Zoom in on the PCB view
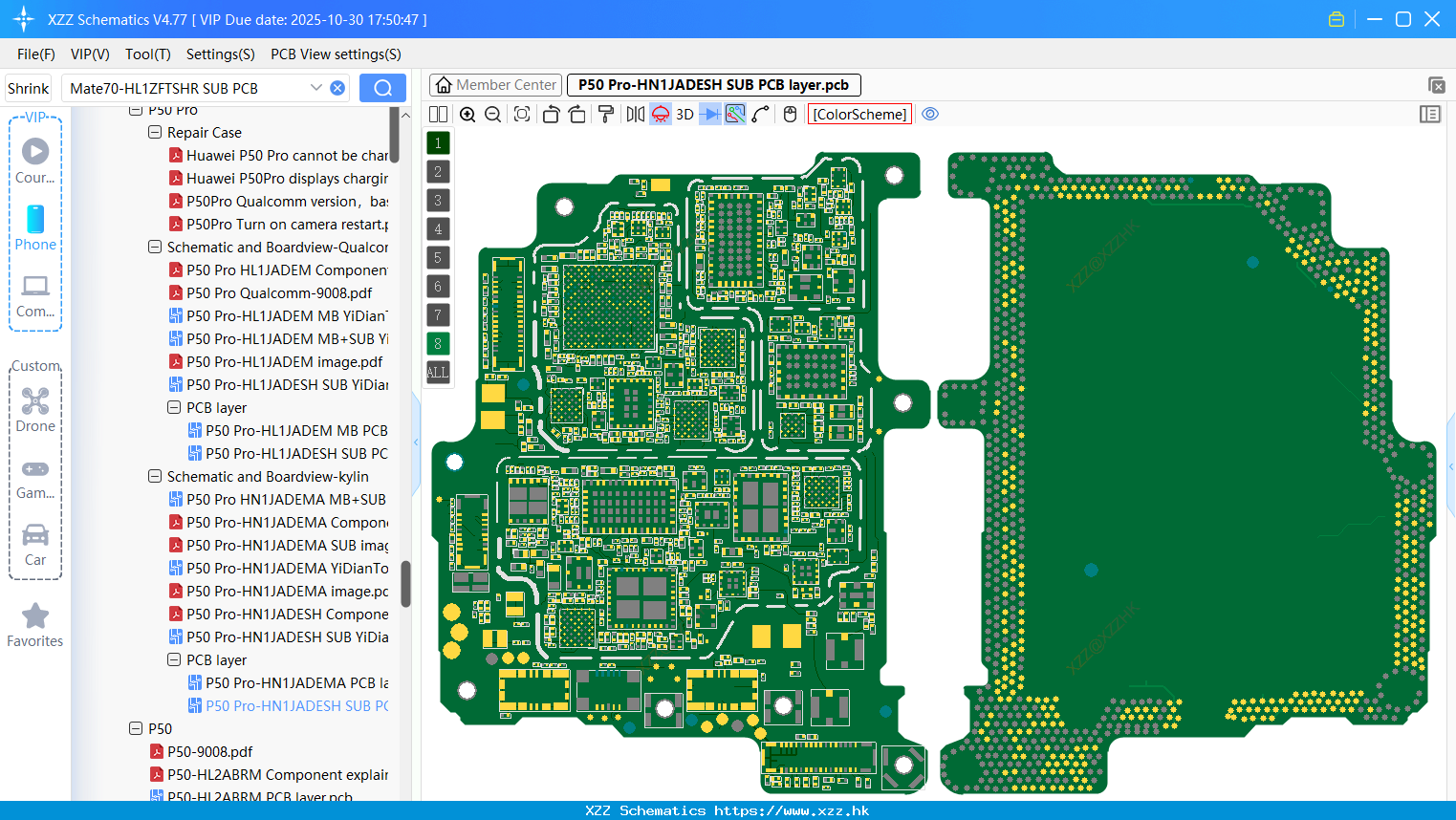Viewport: 1456px width, 820px height. pos(467,114)
